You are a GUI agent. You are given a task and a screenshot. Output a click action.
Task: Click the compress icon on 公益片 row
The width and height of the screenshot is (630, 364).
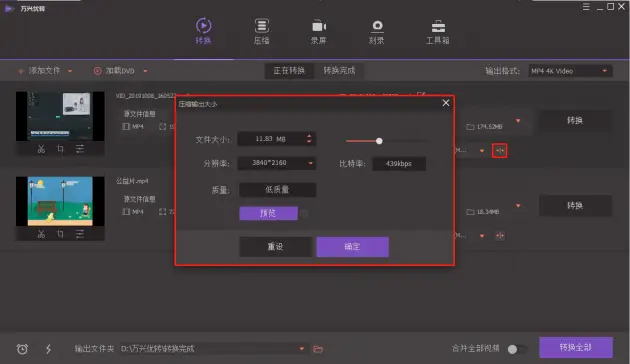499,236
